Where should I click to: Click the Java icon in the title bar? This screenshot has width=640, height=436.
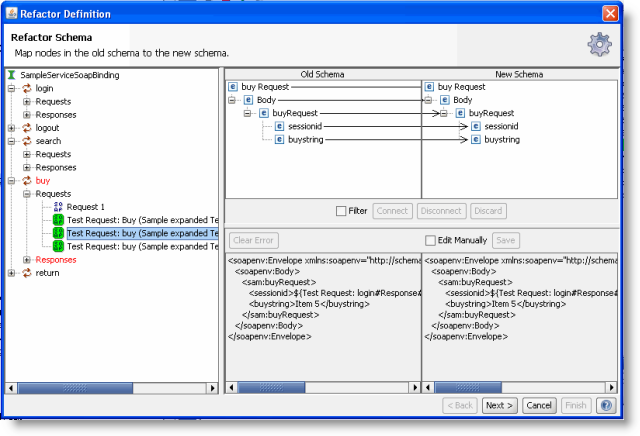pyautogui.click(x=12, y=13)
